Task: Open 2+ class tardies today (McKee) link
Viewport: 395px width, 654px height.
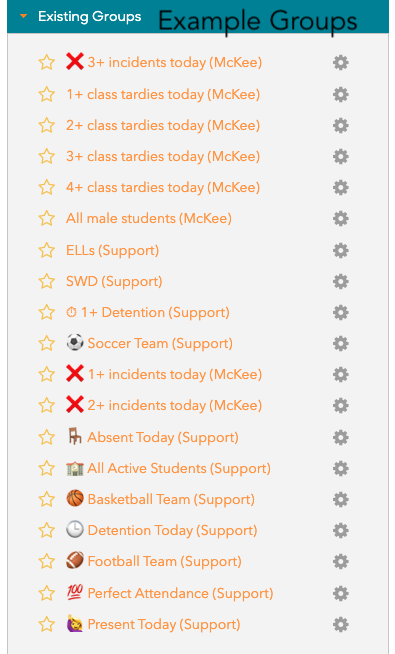Action: pos(163,126)
